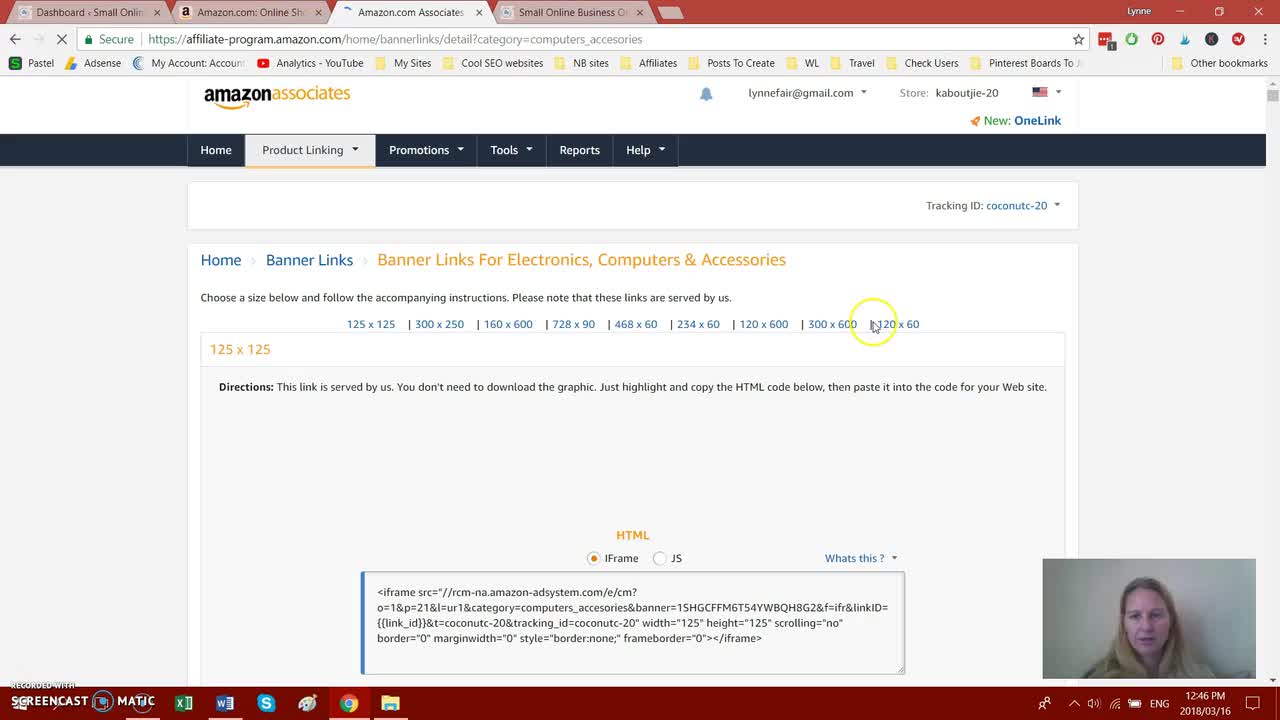1280x720 pixels.
Task: Select the JS radio button
Action: coord(659,558)
